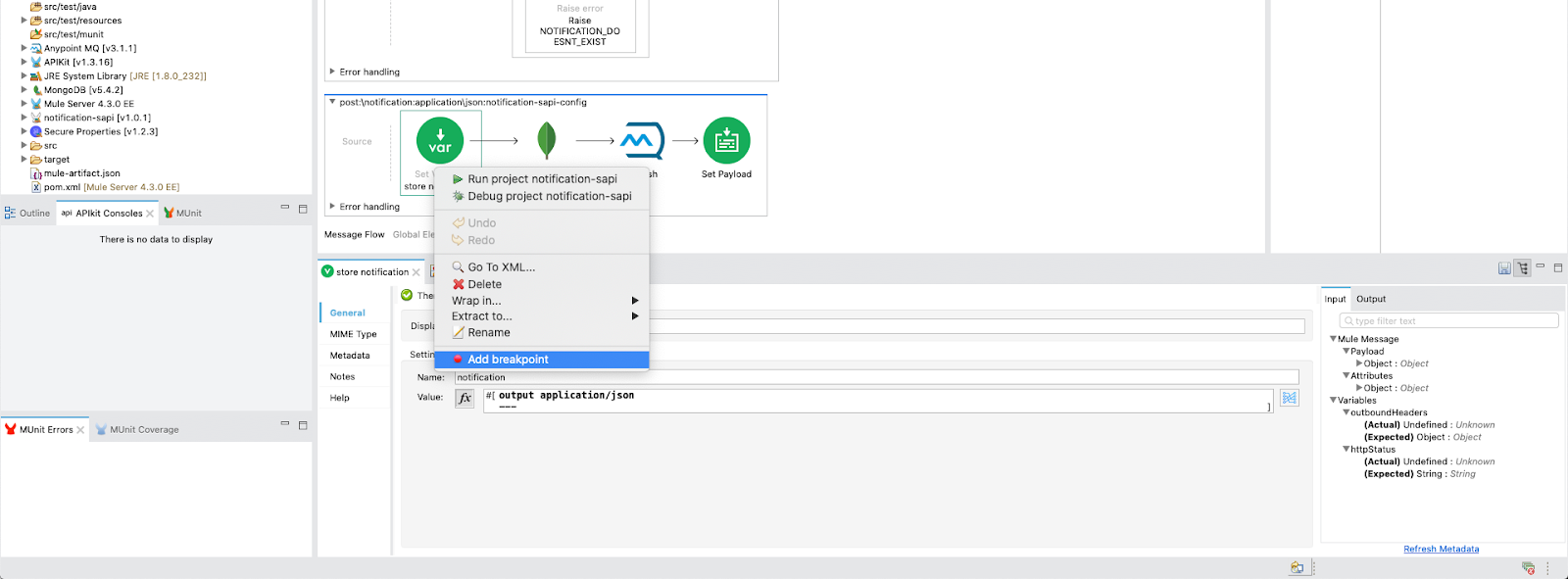
Task: Select the MongoDB leaf component in flow
Action: (x=547, y=140)
